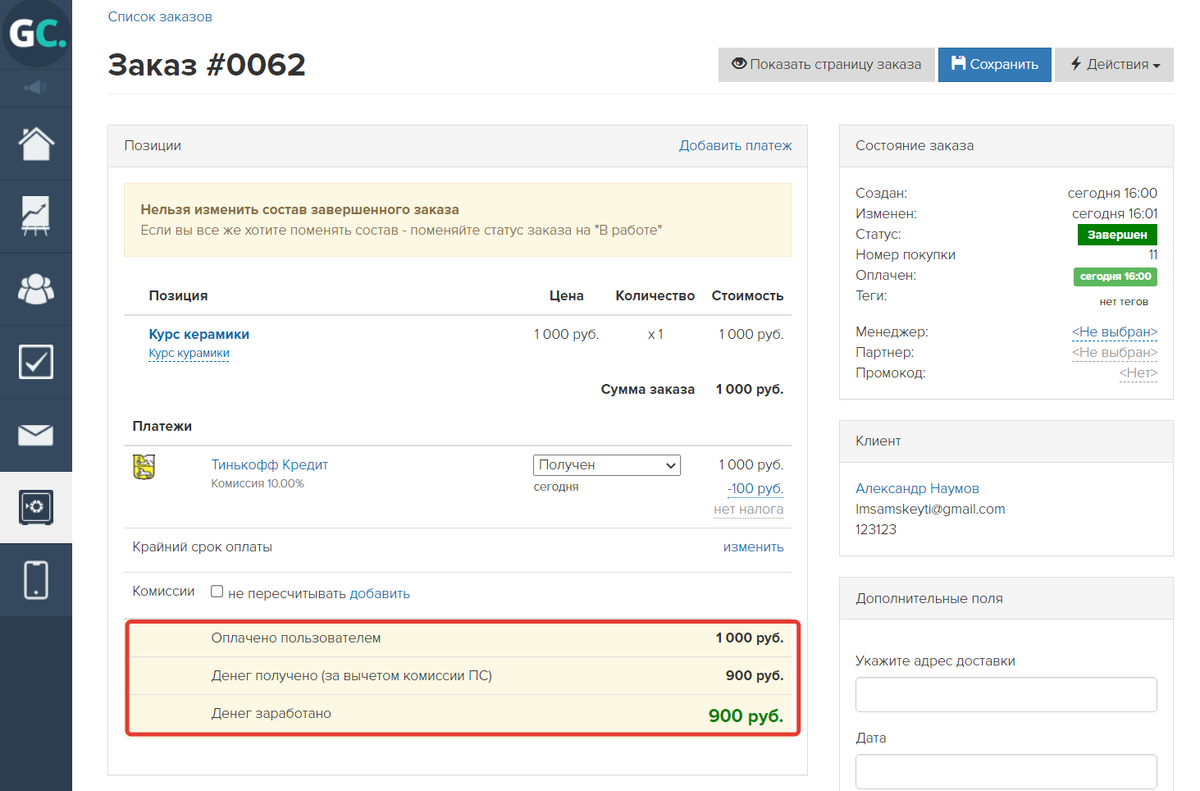
Task: Click 'изменить' for payment deadline
Action: pyautogui.click(x=753, y=547)
